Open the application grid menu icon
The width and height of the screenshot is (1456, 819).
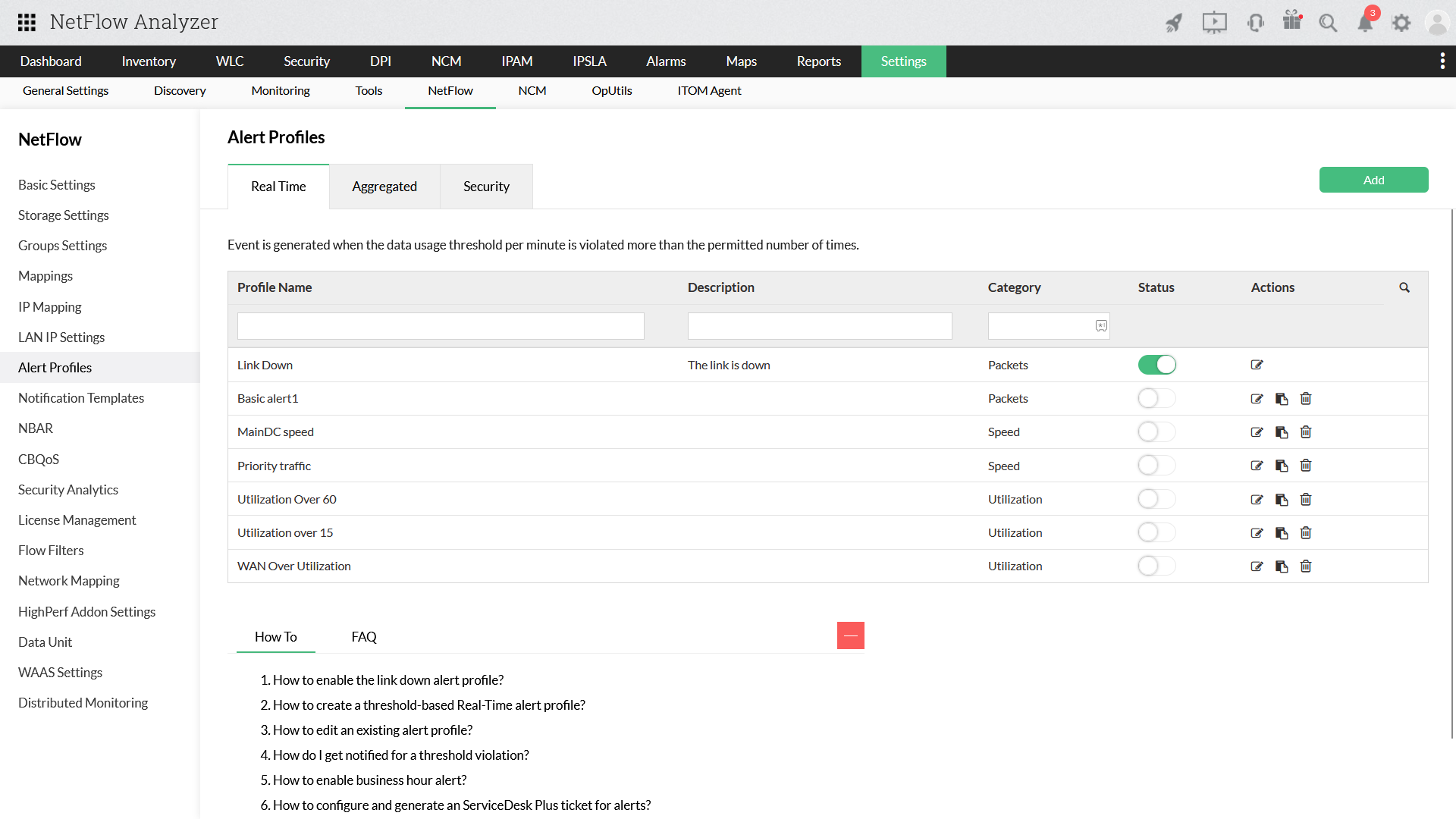(x=27, y=22)
